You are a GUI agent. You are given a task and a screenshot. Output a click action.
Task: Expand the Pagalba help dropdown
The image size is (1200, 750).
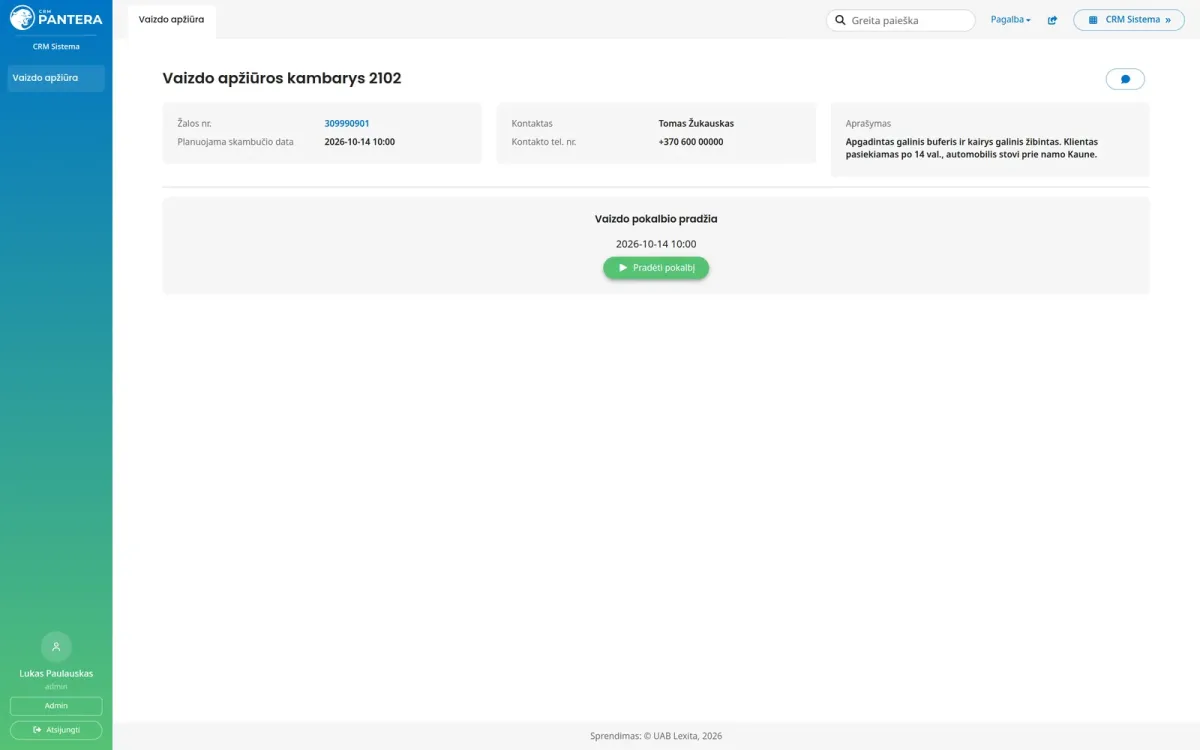[1010, 20]
